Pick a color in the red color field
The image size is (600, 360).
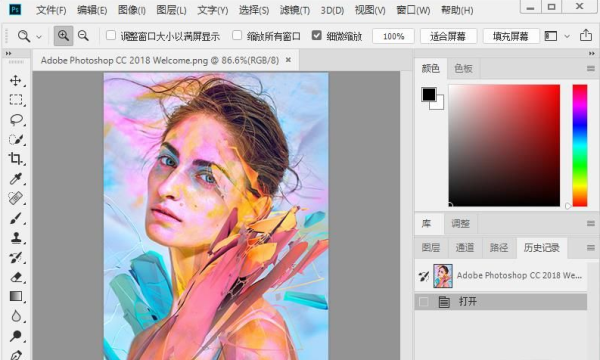pyautogui.click(x=504, y=145)
